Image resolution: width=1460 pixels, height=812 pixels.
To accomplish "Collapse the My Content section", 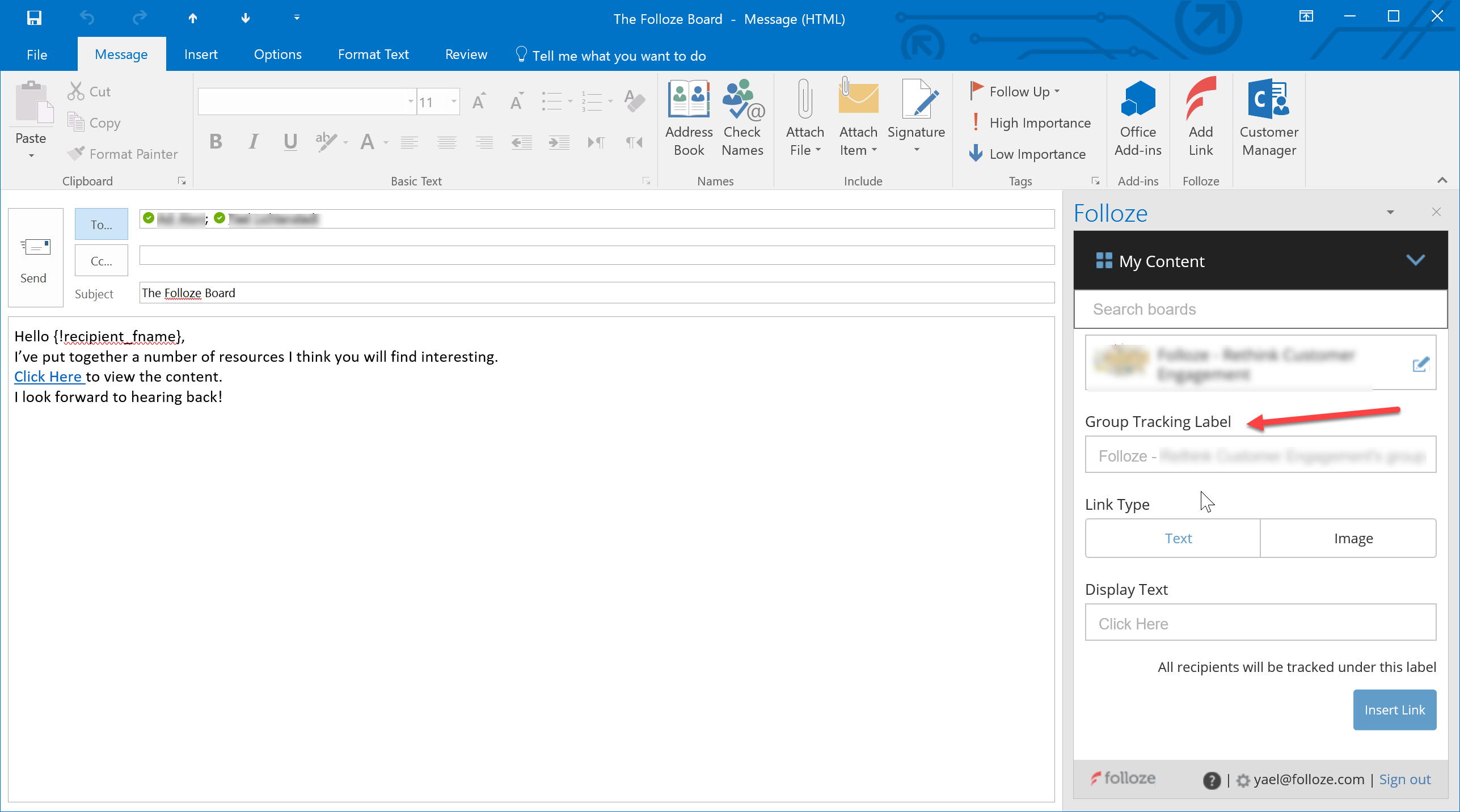I will pyautogui.click(x=1416, y=261).
